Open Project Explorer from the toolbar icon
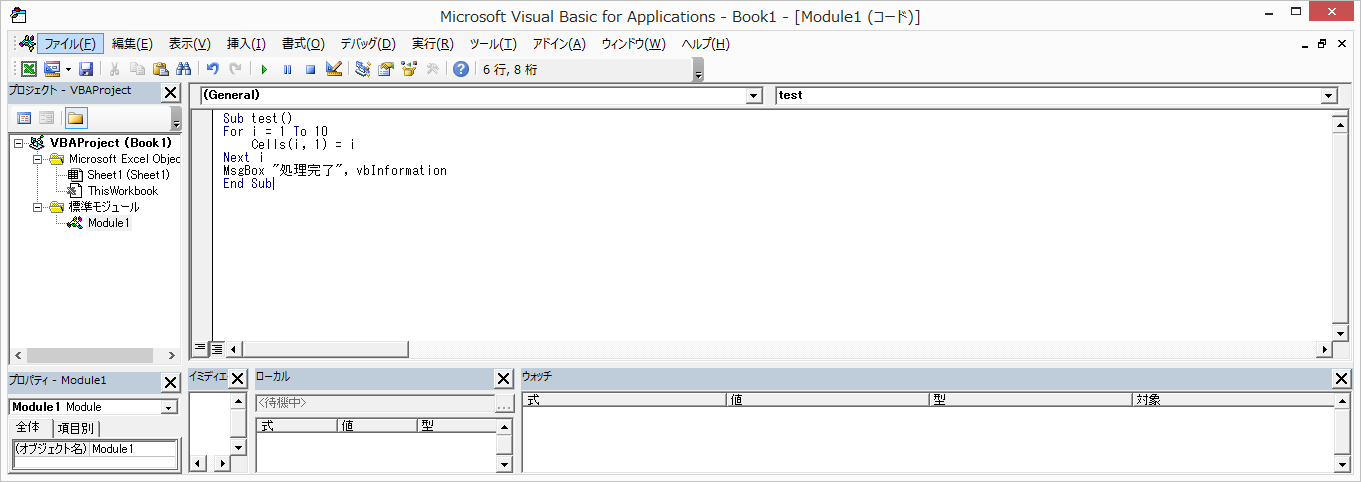Screen dimensions: 1361x482 click(x=362, y=69)
